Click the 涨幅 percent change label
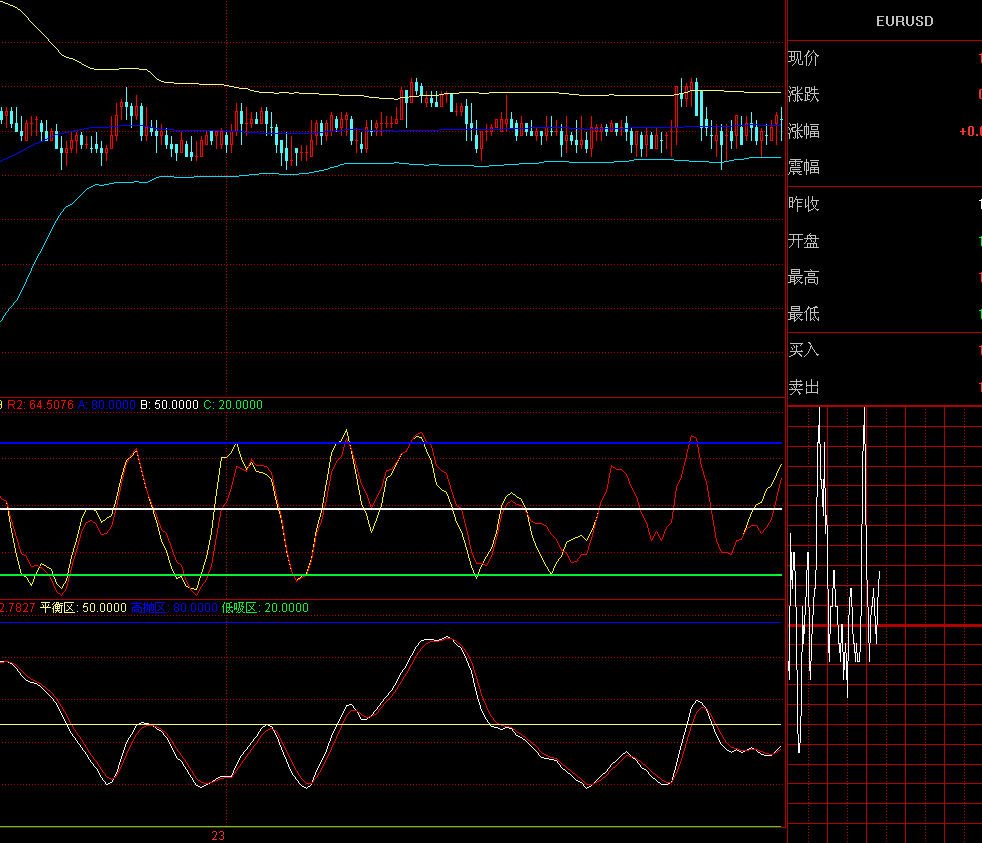The height and width of the screenshot is (843, 982). (x=804, y=131)
